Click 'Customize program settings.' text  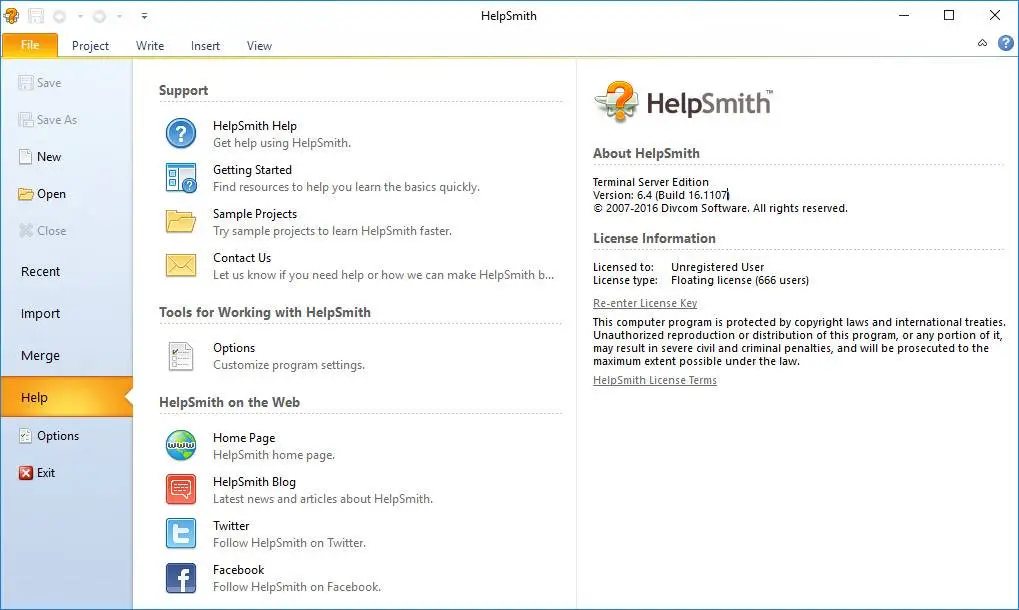289,365
